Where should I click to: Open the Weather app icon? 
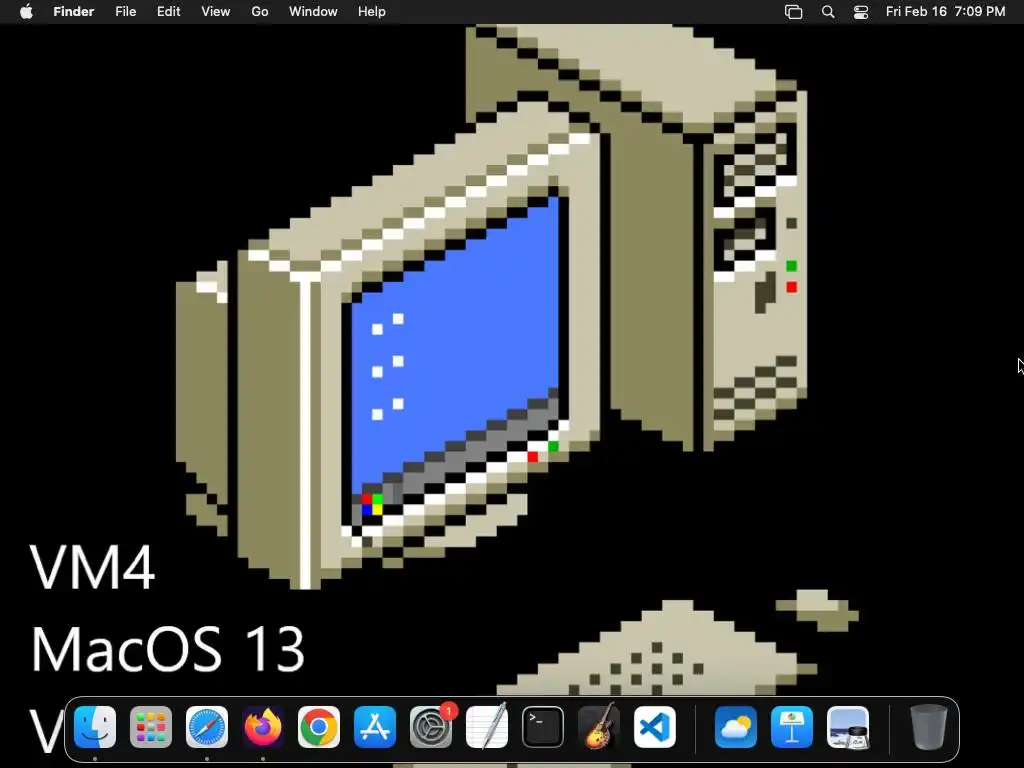736,727
